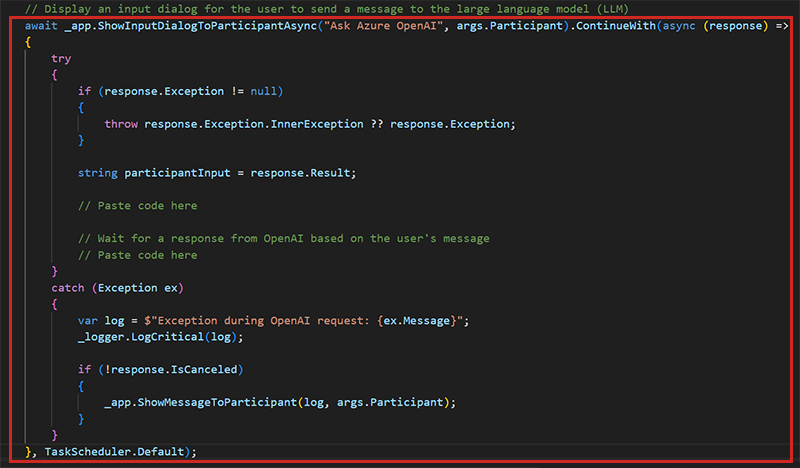Click on ShowInputDialogToParticipantAsync method name
Image resolution: width=800 pixels, height=468 pixels.
(207, 26)
